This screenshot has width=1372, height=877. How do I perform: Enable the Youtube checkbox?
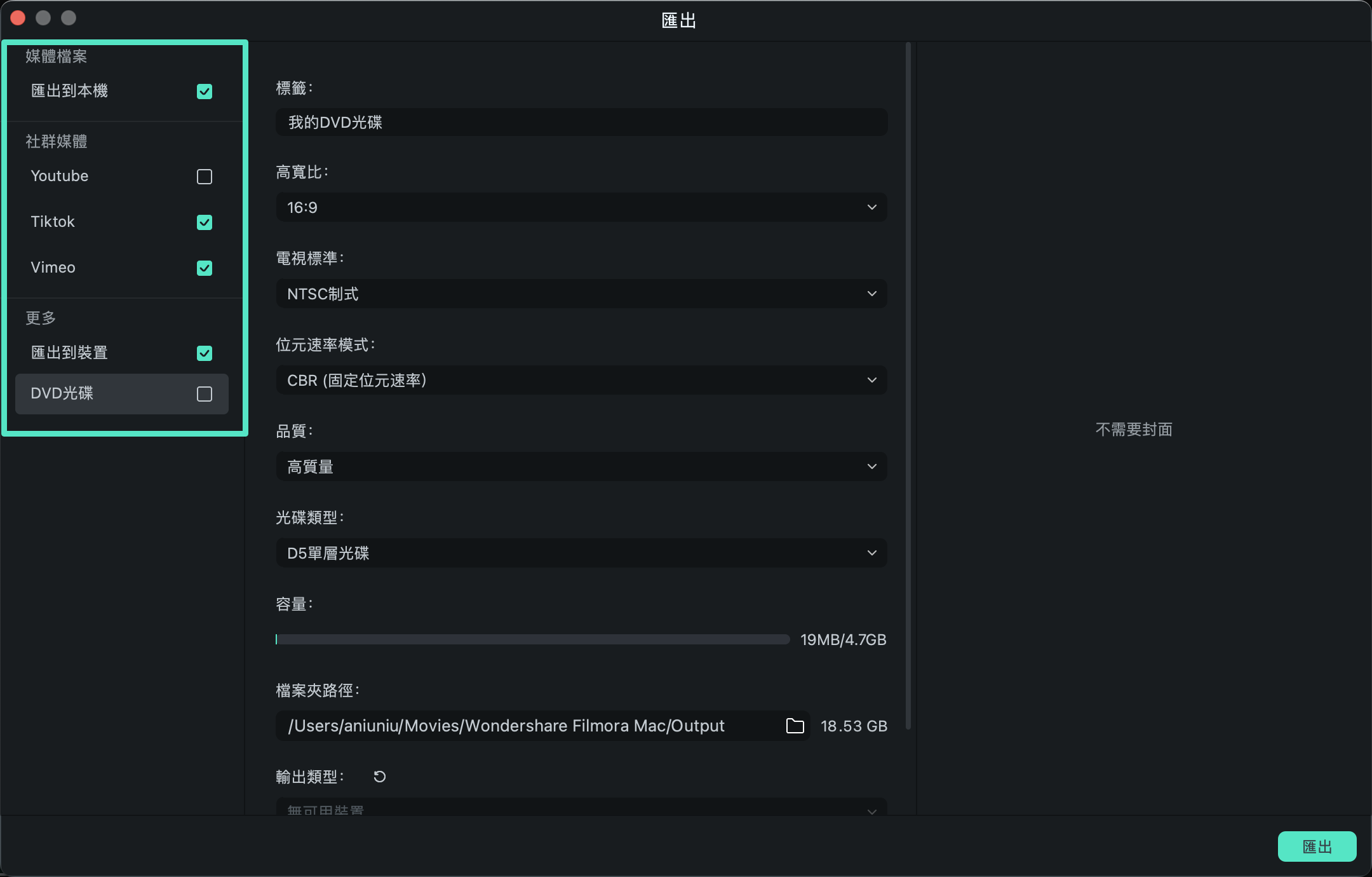tap(205, 177)
